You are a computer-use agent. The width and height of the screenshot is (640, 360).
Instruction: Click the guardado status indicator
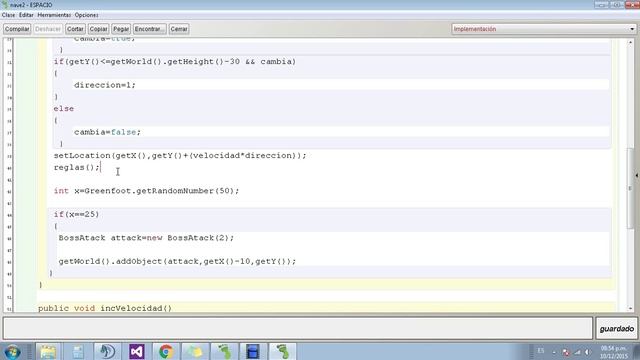(616, 329)
